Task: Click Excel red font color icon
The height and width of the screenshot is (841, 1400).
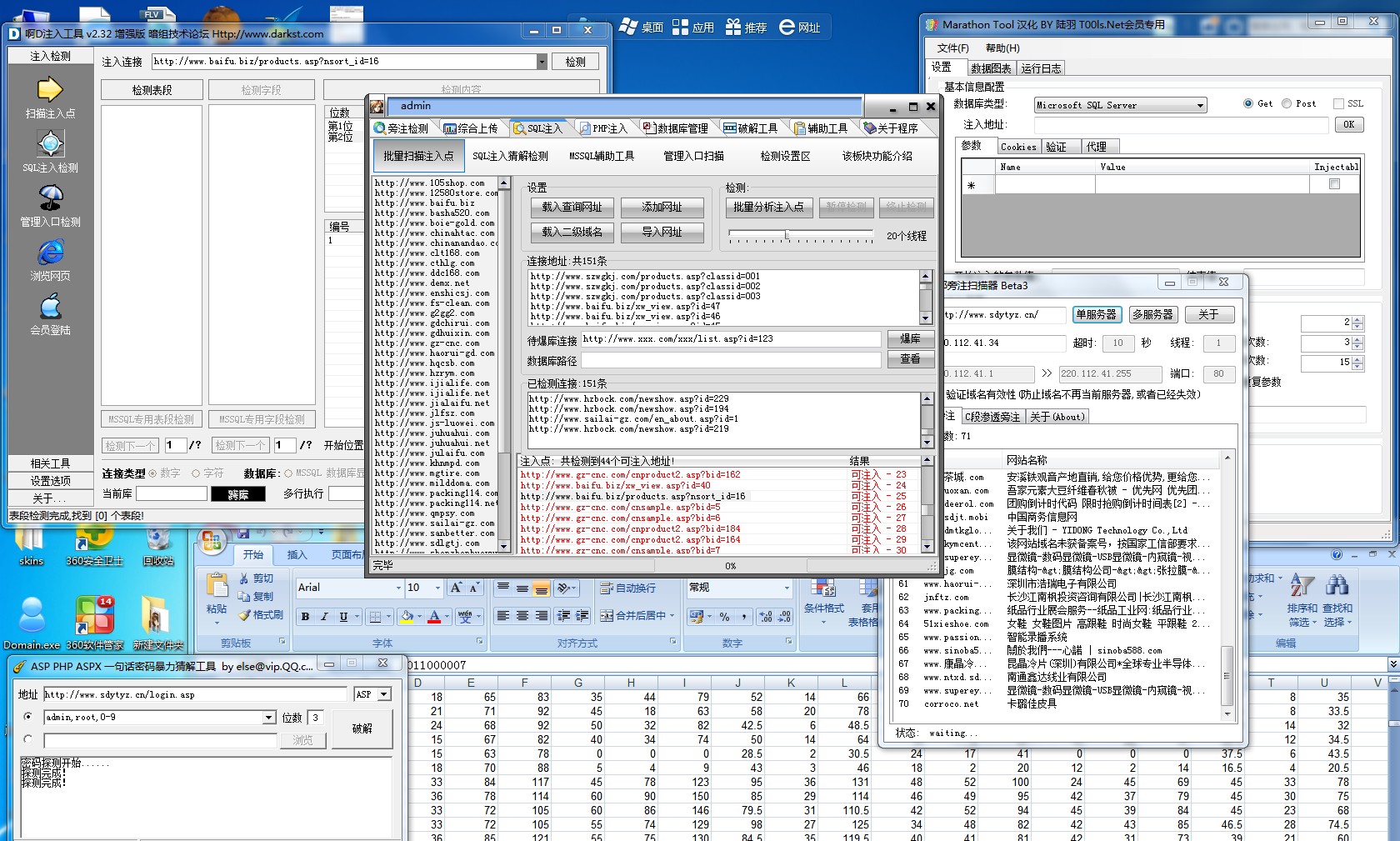Action: coord(433,617)
